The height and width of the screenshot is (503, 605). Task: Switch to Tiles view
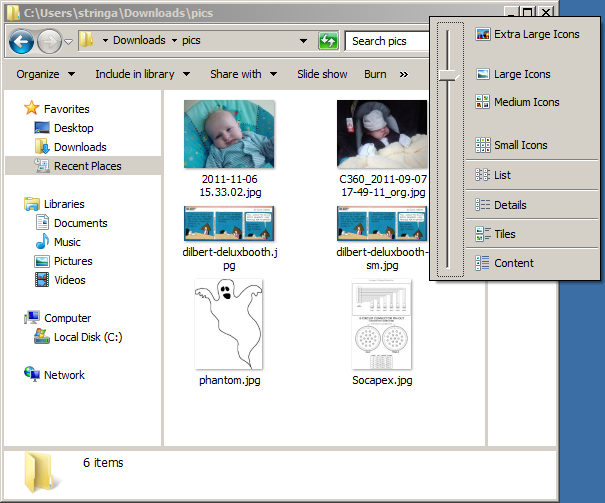(504, 234)
